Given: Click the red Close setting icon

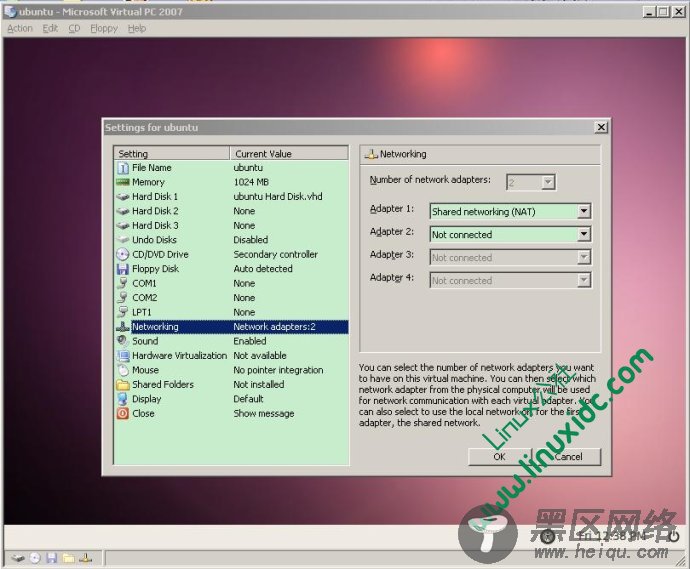Looking at the screenshot, I should [x=123, y=413].
